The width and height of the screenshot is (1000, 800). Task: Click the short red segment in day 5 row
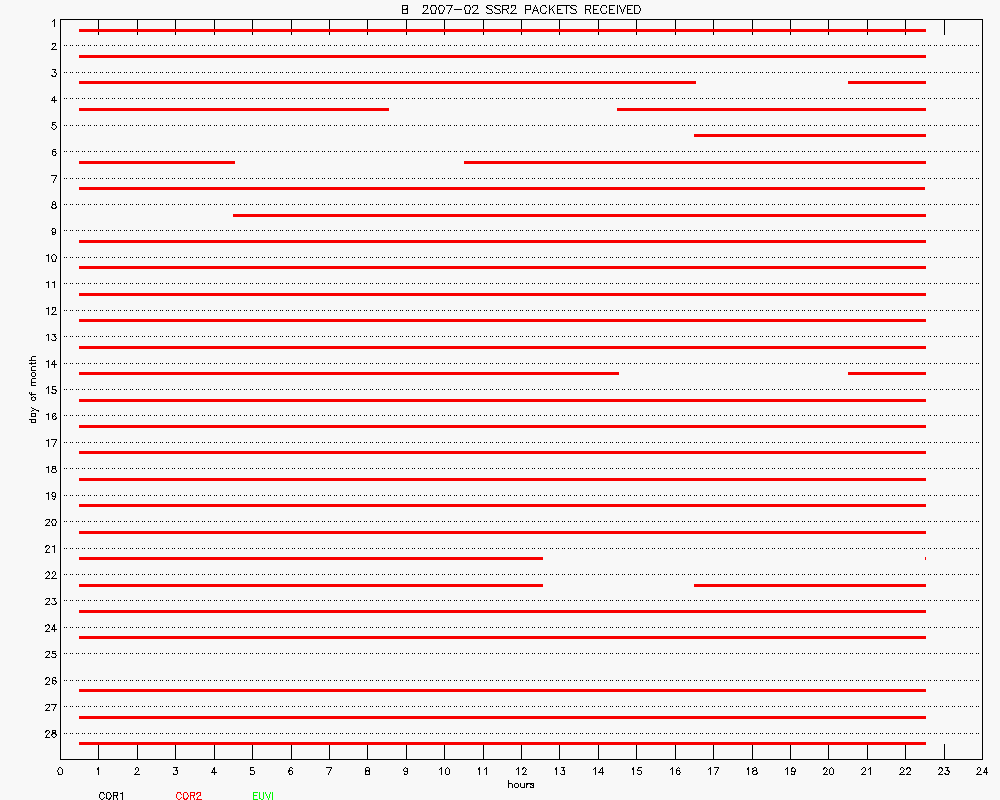tap(809, 135)
